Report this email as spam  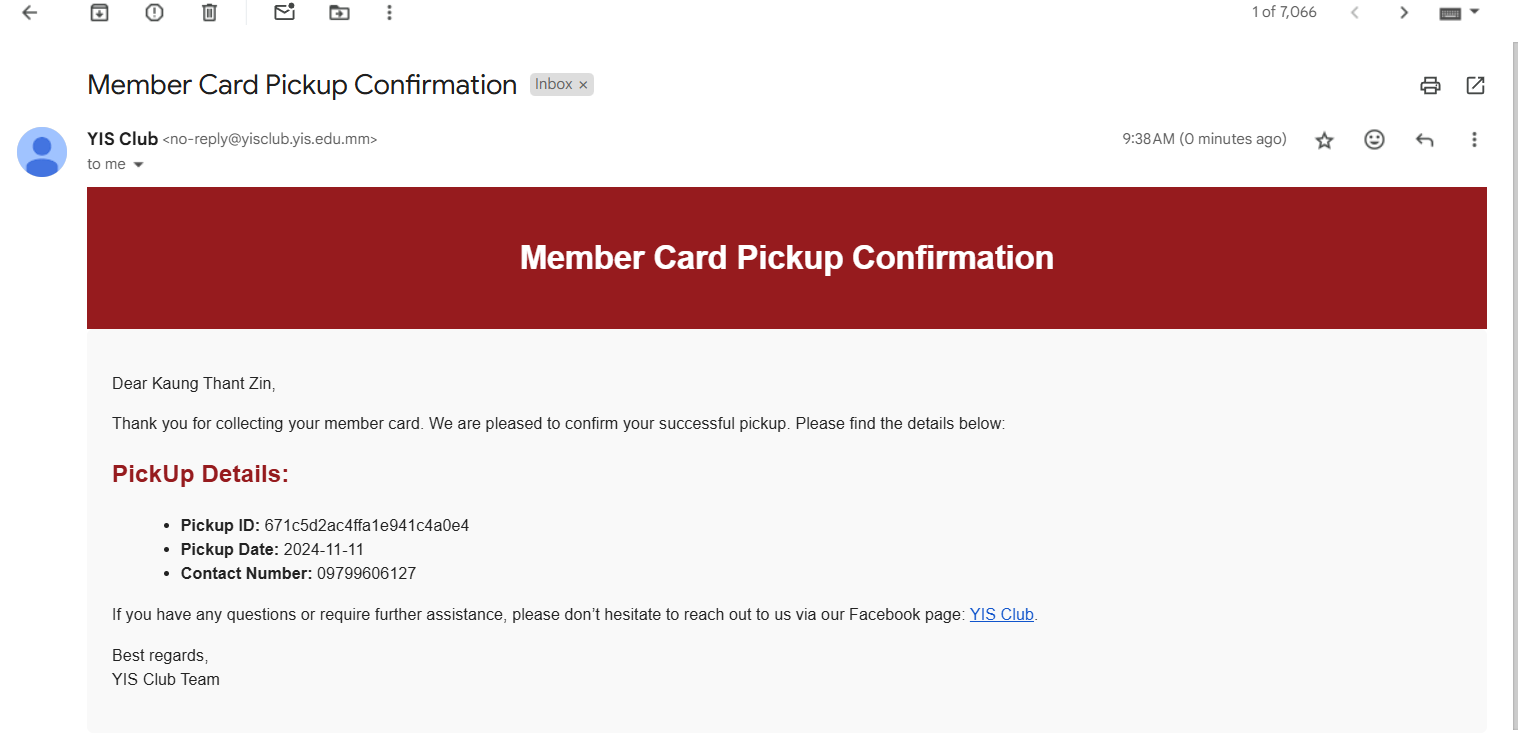(154, 13)
